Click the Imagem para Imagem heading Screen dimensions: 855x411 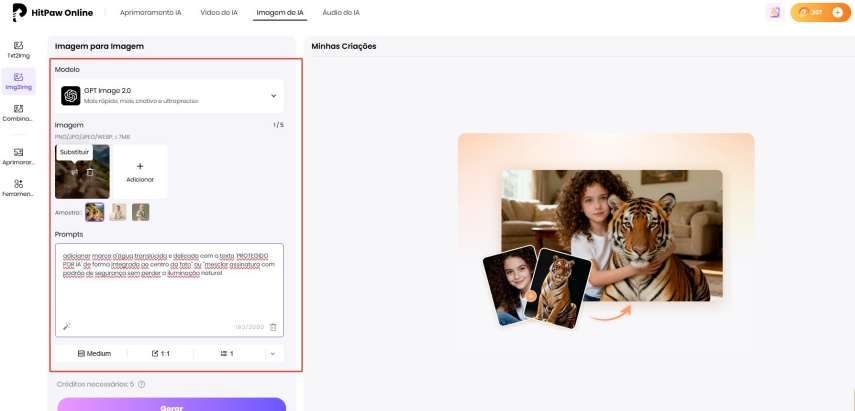tap(99, 46)
